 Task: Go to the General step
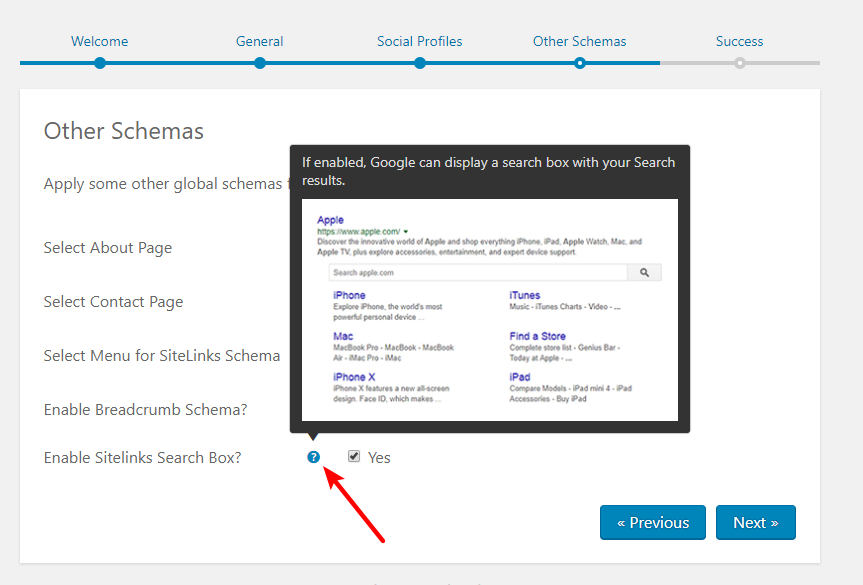tap(259, 41)
